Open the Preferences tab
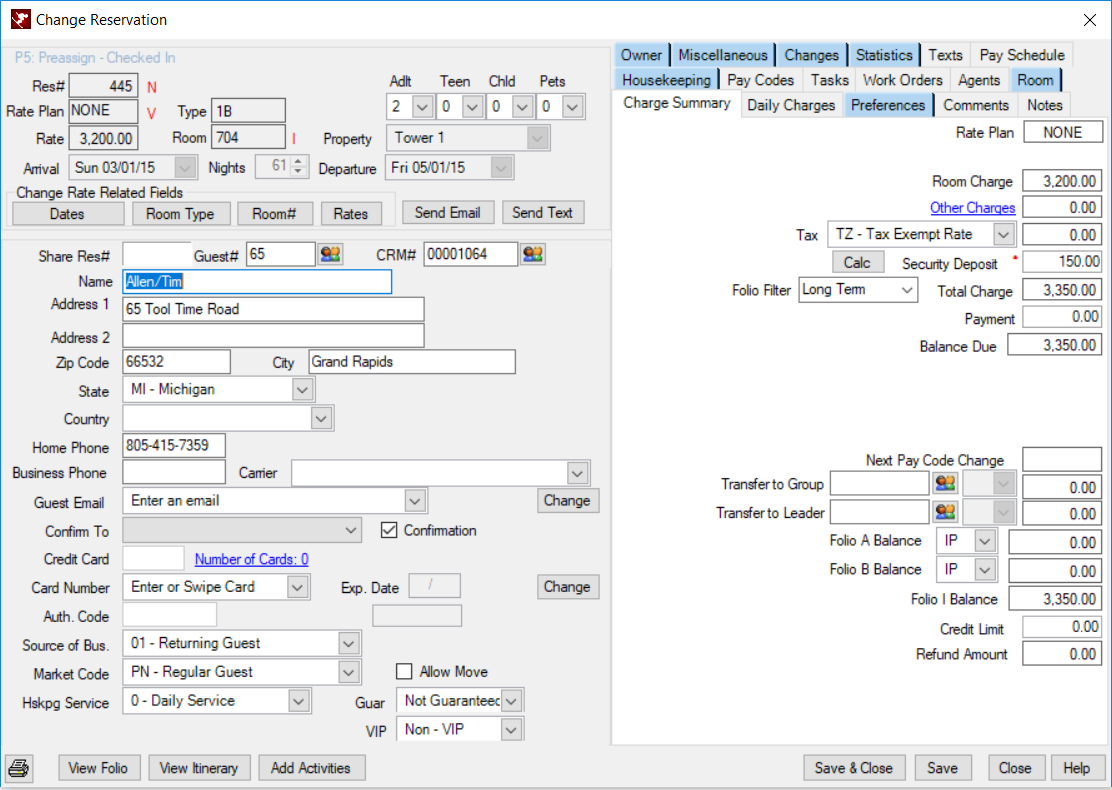The image size is (1112, 790). [x=888, y=105]
